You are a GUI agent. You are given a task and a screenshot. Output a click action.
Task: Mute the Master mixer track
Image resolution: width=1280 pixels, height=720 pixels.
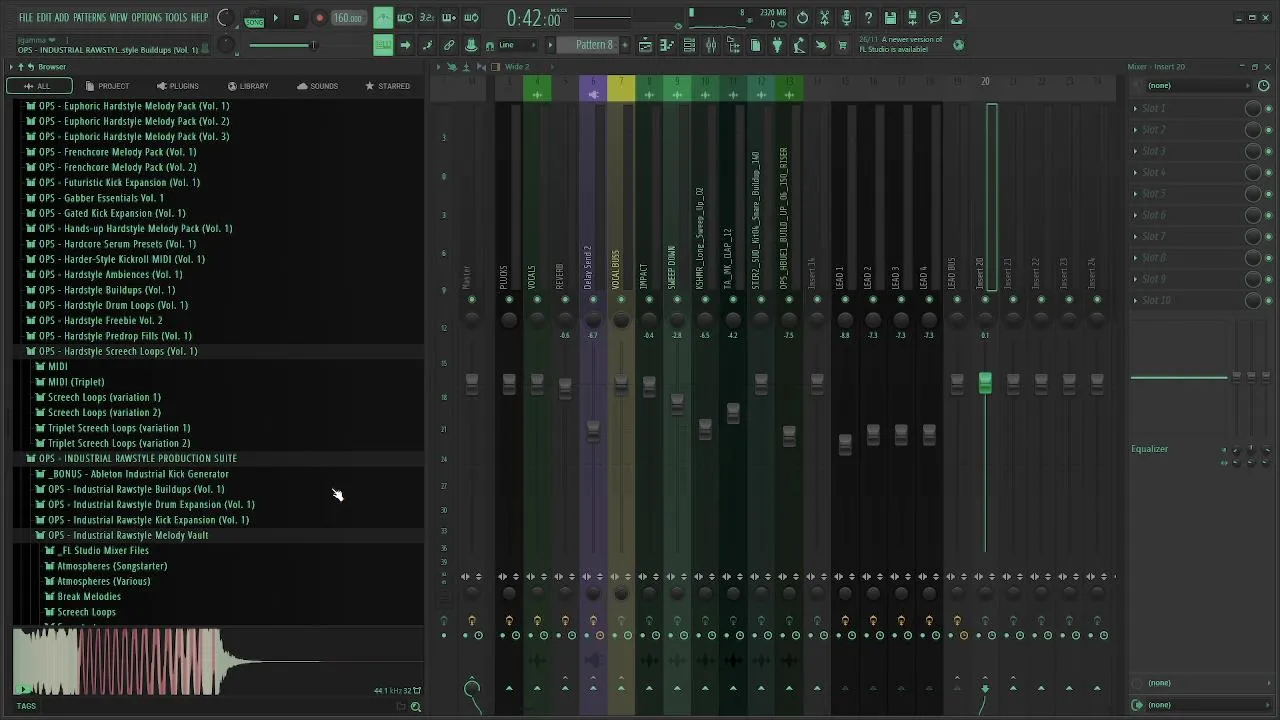(x=472, y=299)
